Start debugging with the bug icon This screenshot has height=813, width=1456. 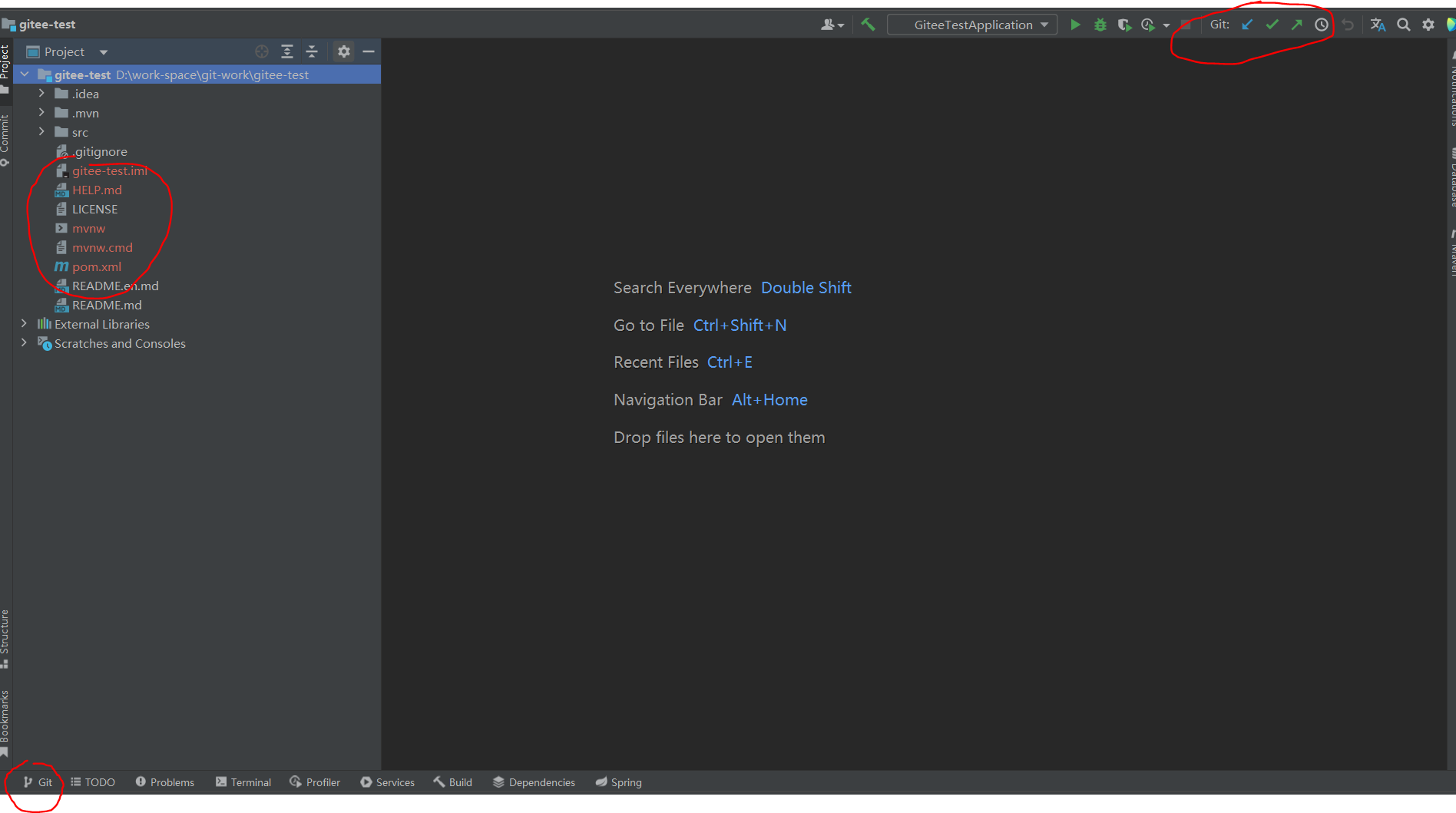(1100, 25)
